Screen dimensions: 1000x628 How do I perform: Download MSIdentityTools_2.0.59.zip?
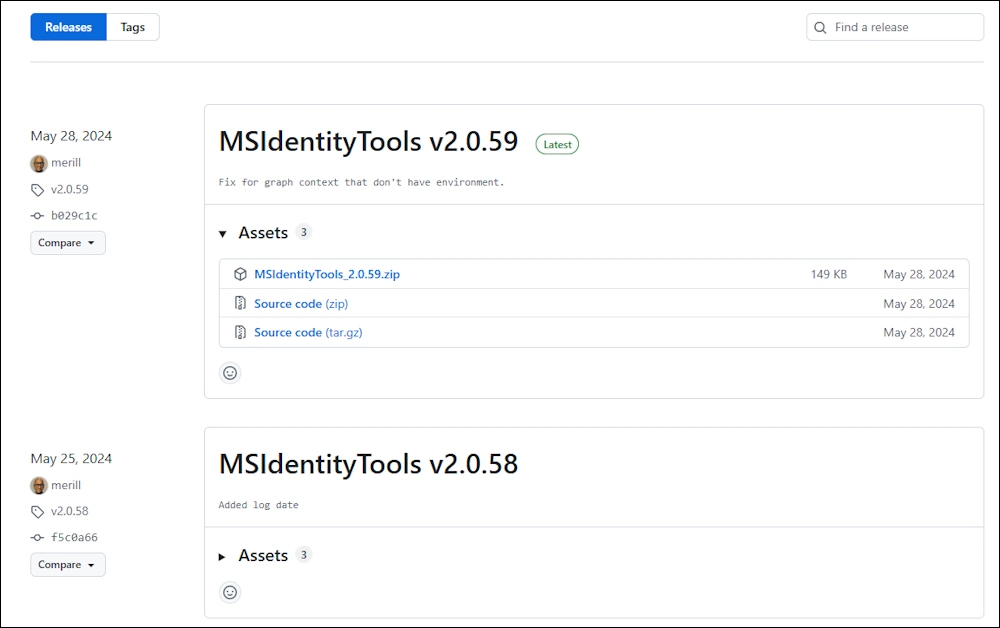point(327,274)
